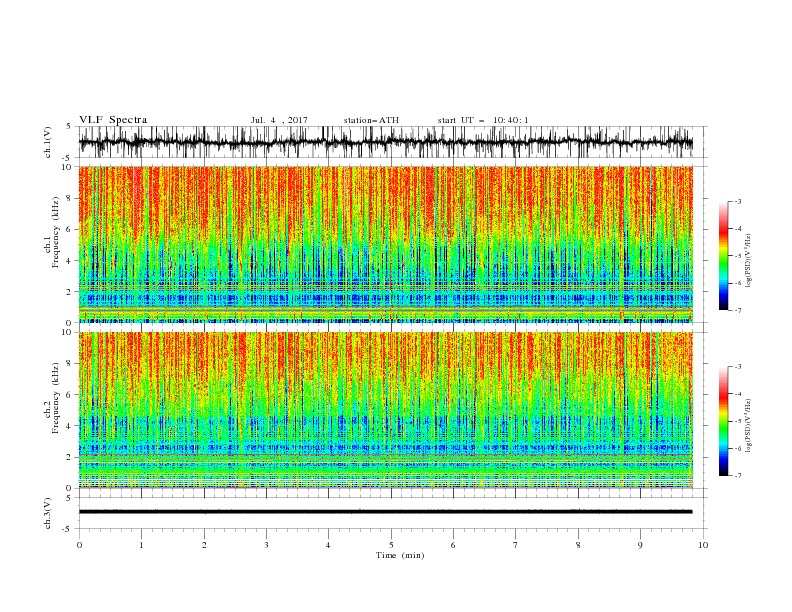Click the ch.2 colorbar "log(PSD)(V²/Hz)" label

748,426
